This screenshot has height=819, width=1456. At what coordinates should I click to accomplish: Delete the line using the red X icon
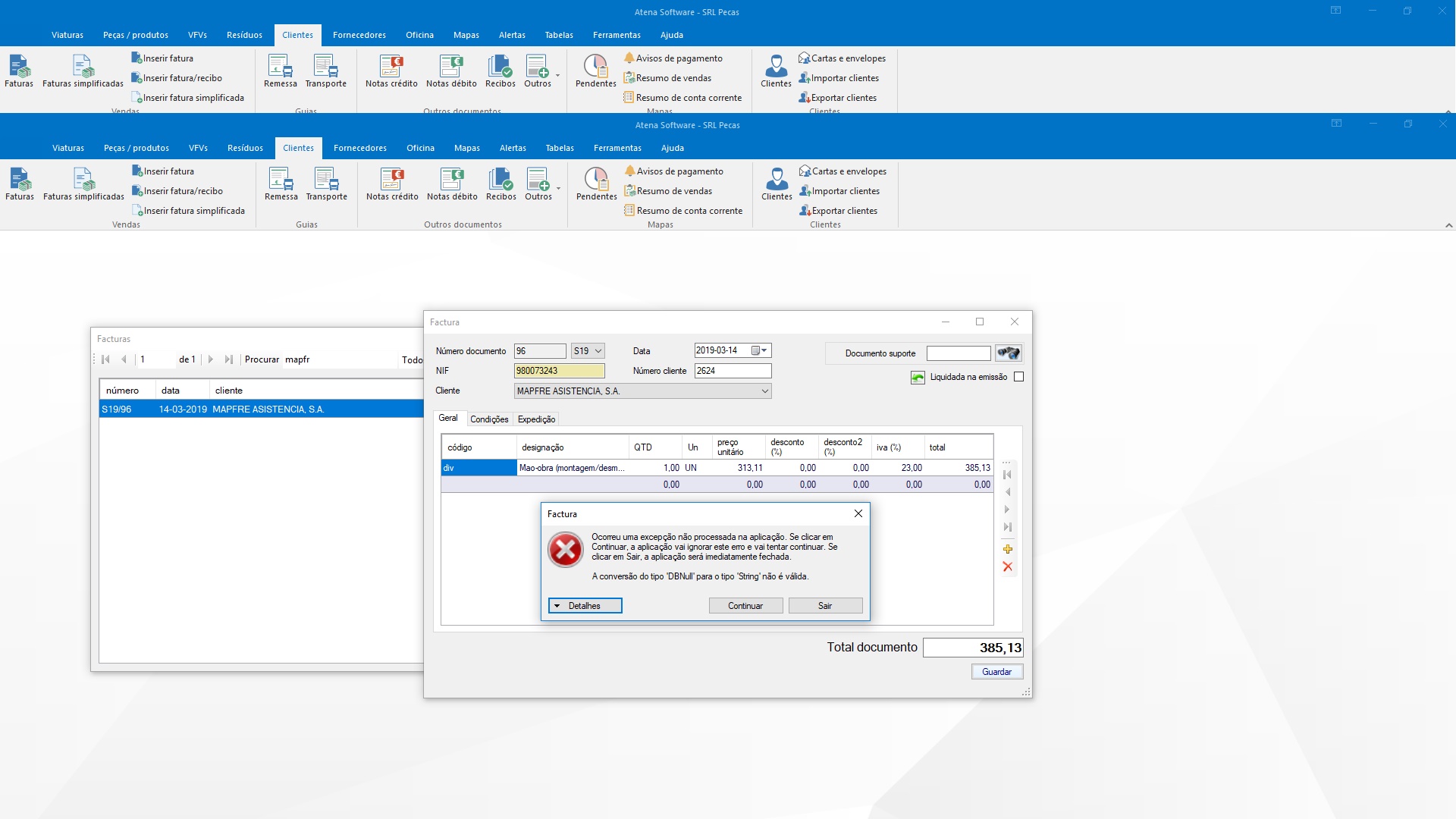click(x=1008, y=566)
